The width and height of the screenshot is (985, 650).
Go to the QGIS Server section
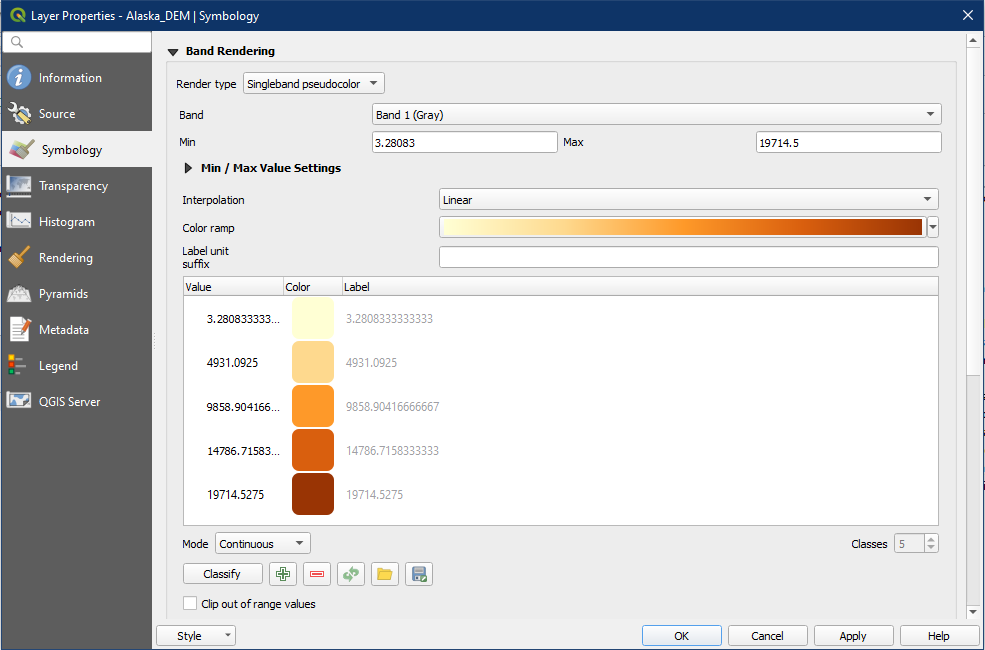coord(69,402)
